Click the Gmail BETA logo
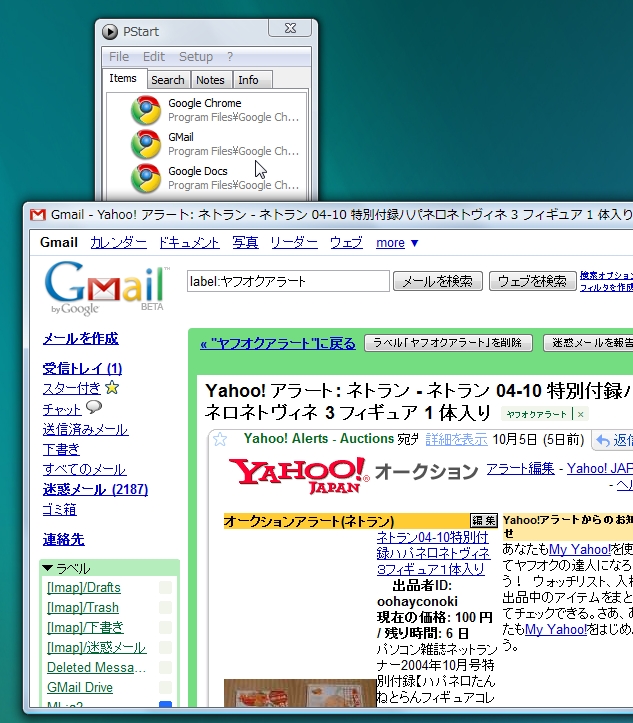 105,288
